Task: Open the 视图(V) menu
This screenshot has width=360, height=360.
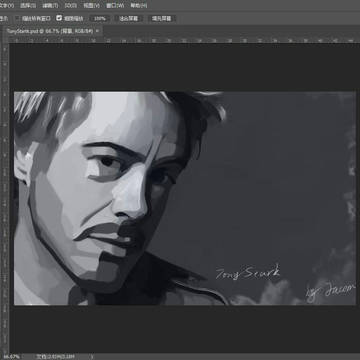Action: (91, 6)
